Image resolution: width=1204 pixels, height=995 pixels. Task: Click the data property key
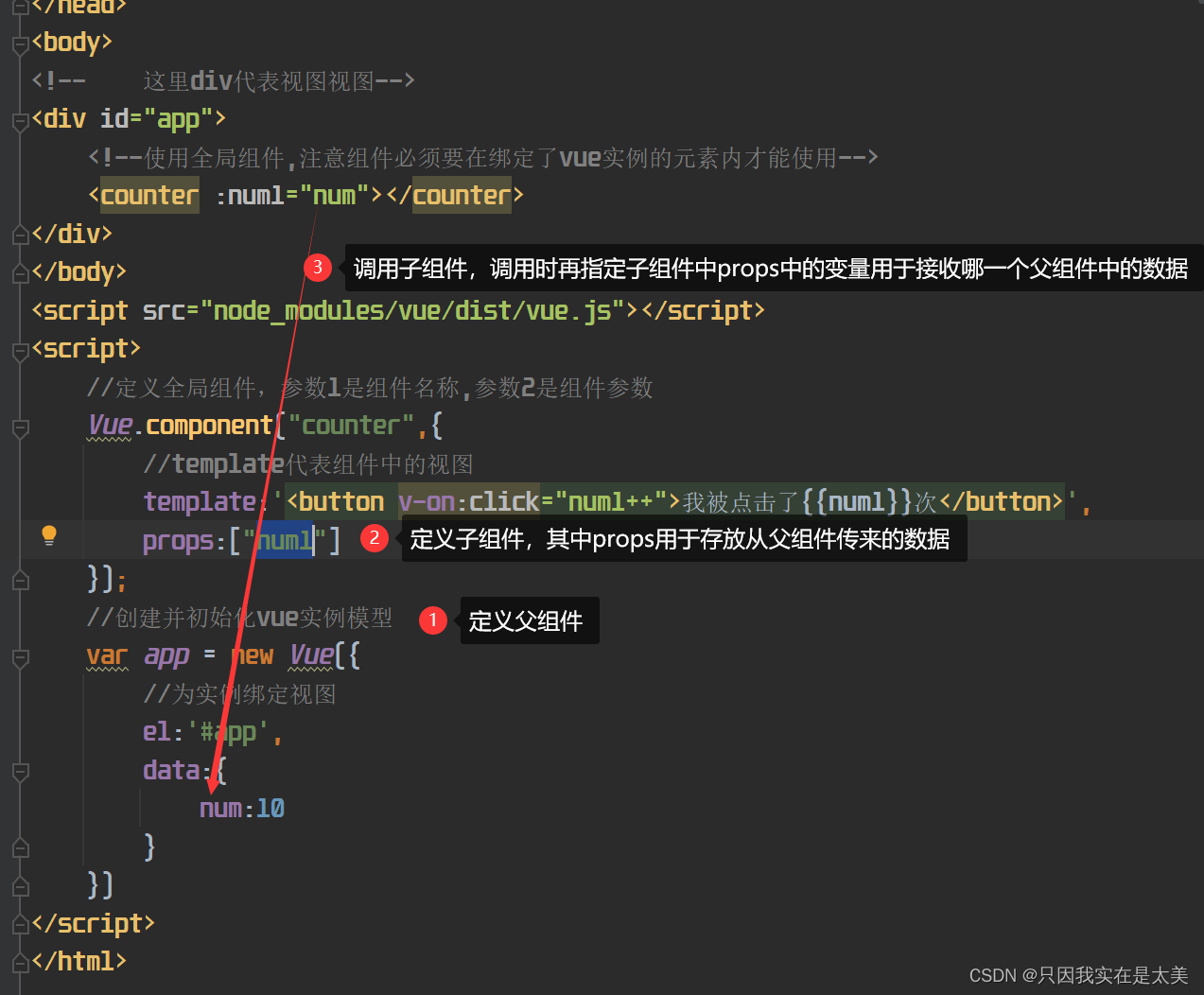[x=171, y=770]
